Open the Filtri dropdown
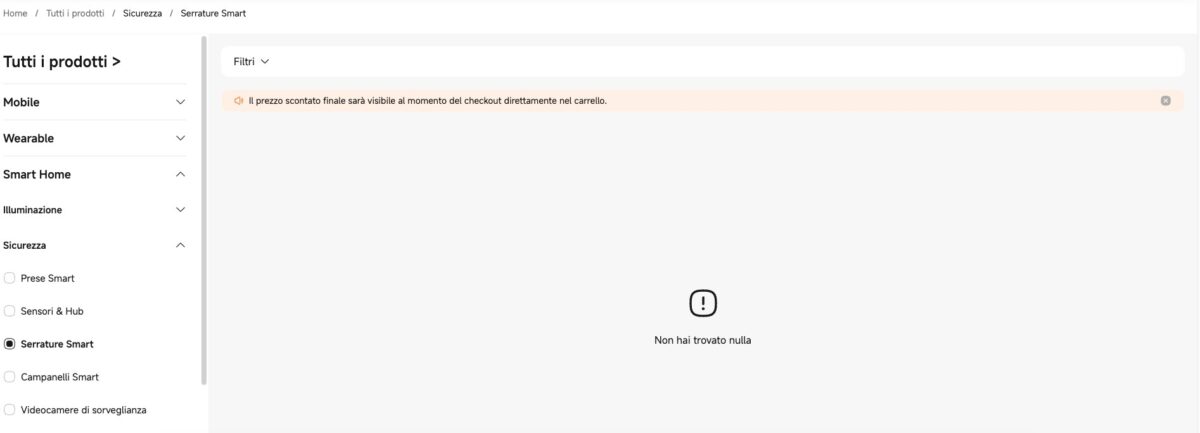The width and height of the screenshot is (1200, 433). pos(251,62)
